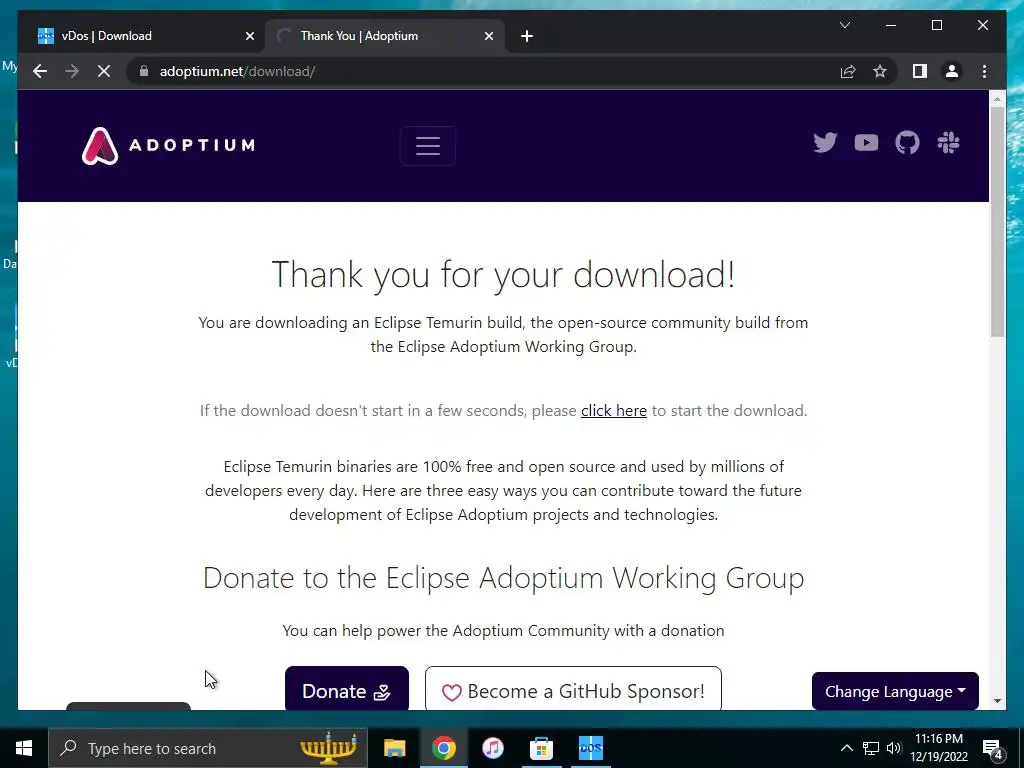This screenshot has height=768, width=1024.
Task: Click the menorah search highlight icon
Action: coord(328,748)
